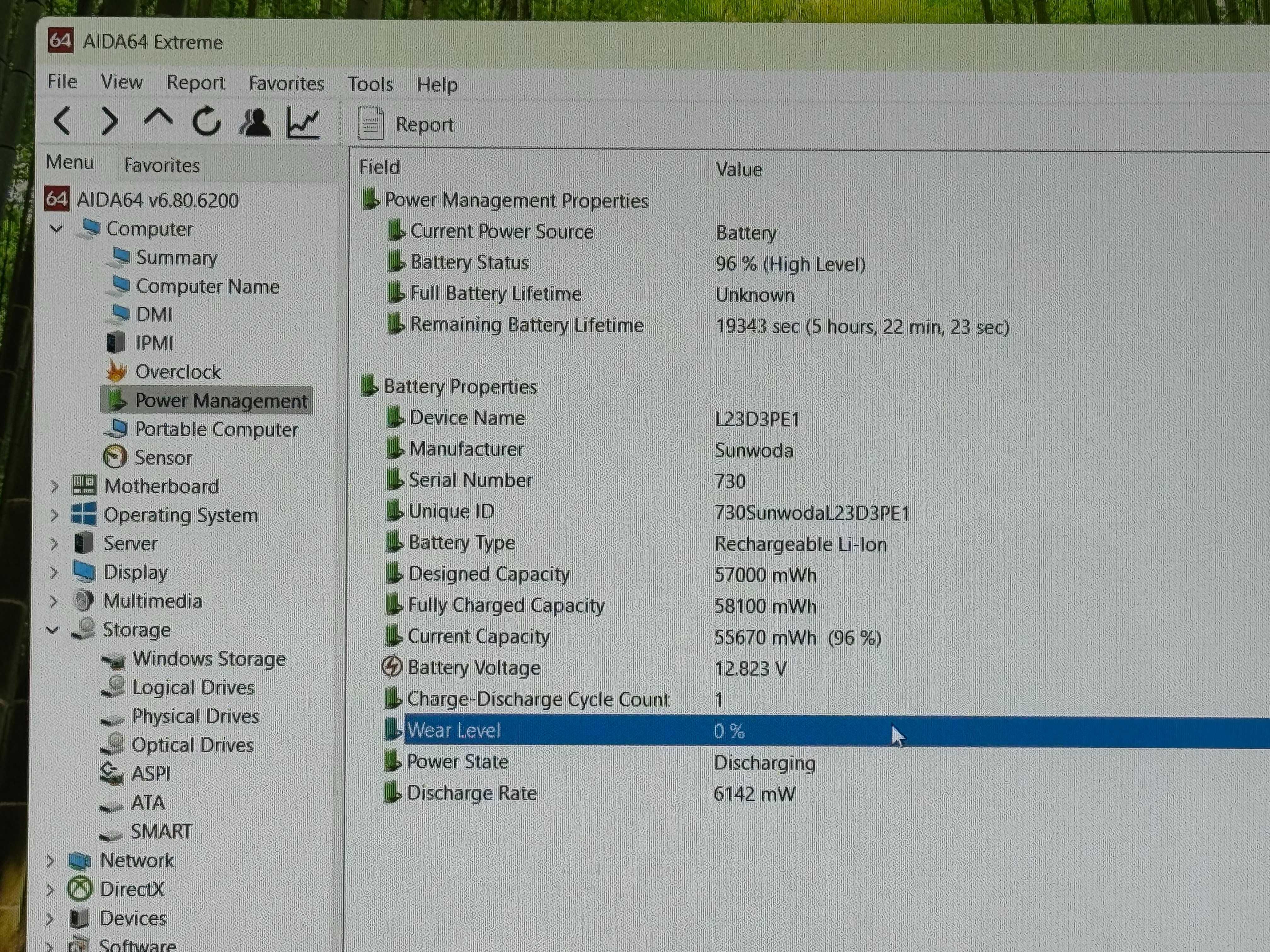Open the user manage icon in toolbar
Screen dimensions: 1270x952
pos(255,122)
